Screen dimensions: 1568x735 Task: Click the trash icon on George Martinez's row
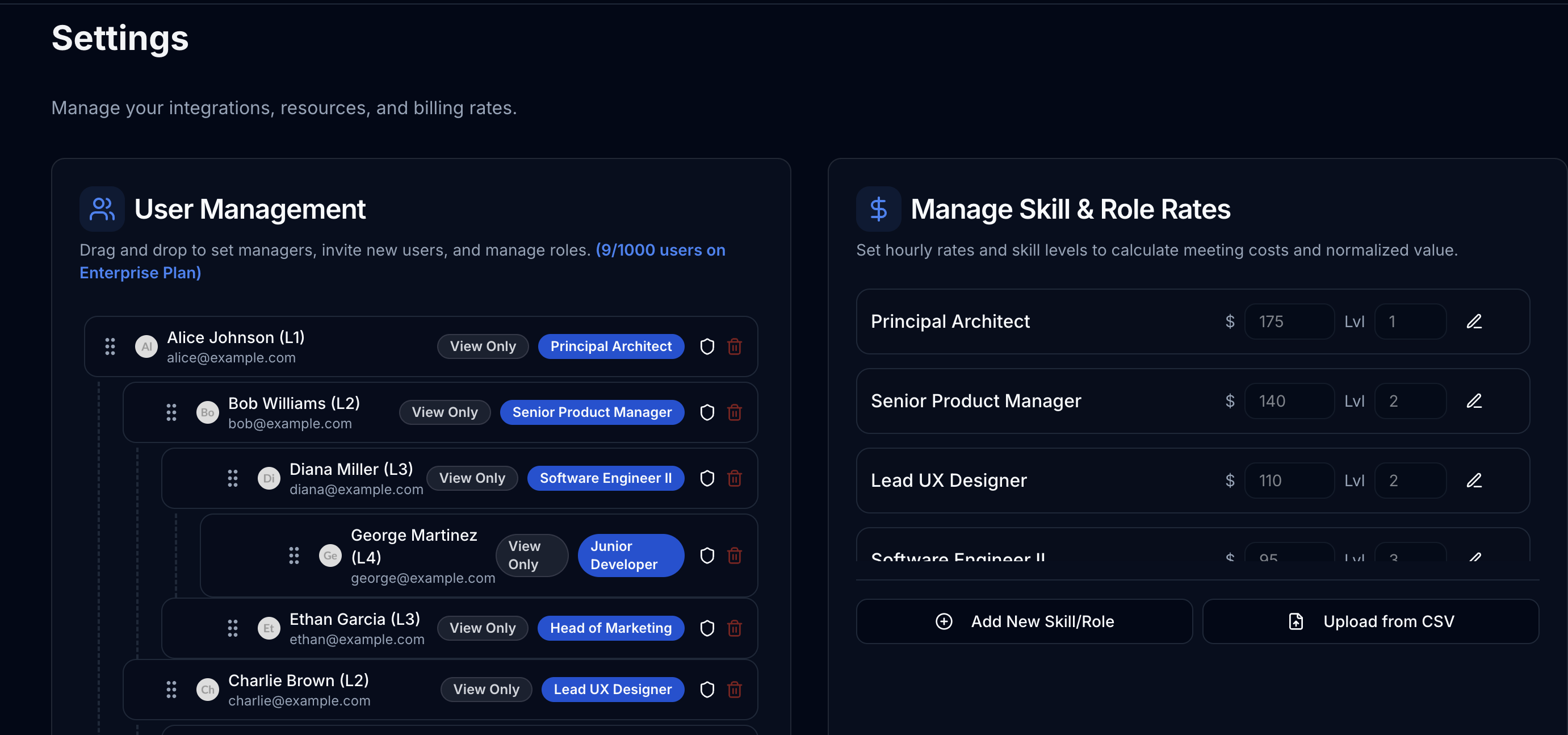pyautogui.click(x=735, y=556)
